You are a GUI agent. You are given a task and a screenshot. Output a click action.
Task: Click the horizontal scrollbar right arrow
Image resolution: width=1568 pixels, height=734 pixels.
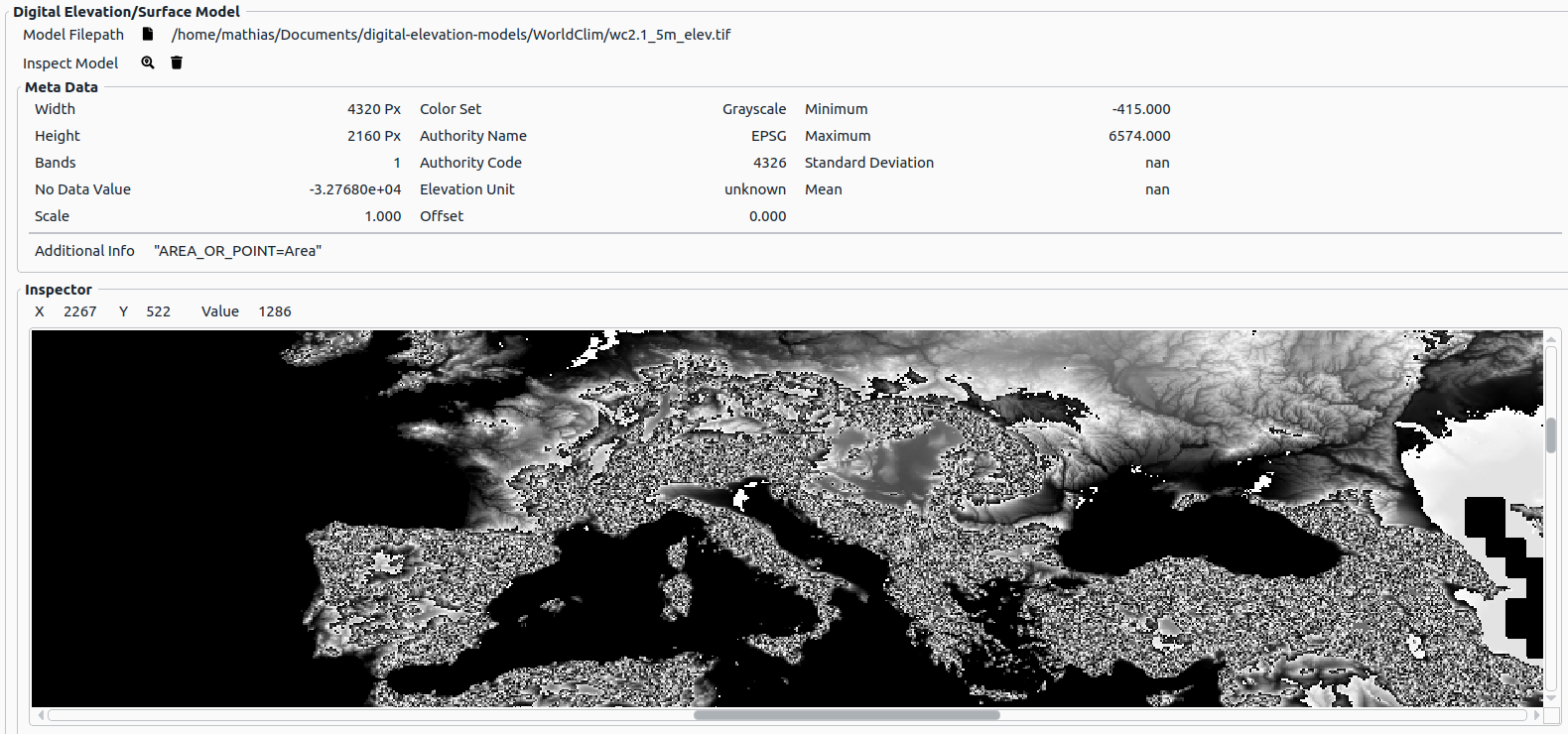(x=1536, y=715)
